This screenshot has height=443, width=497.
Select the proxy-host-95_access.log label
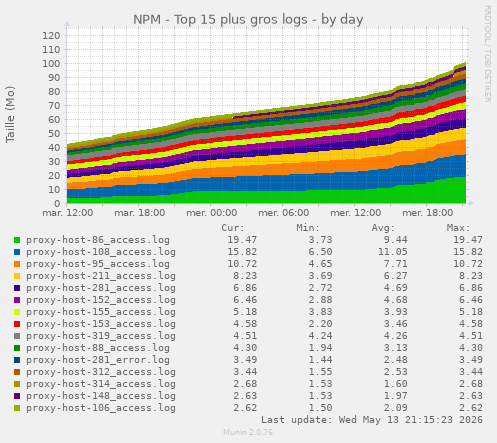[98, 264]
